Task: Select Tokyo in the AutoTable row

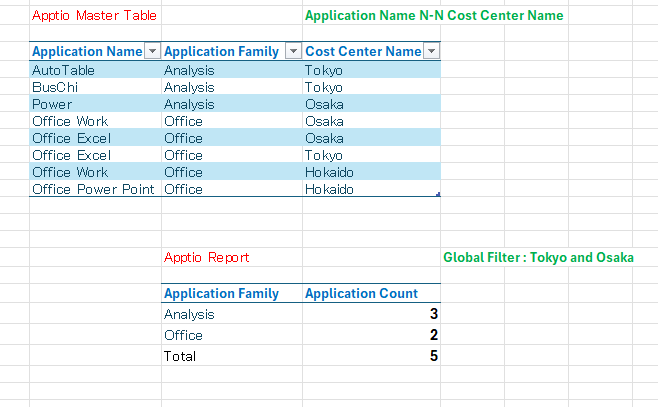Action: [x=323, y=70]
